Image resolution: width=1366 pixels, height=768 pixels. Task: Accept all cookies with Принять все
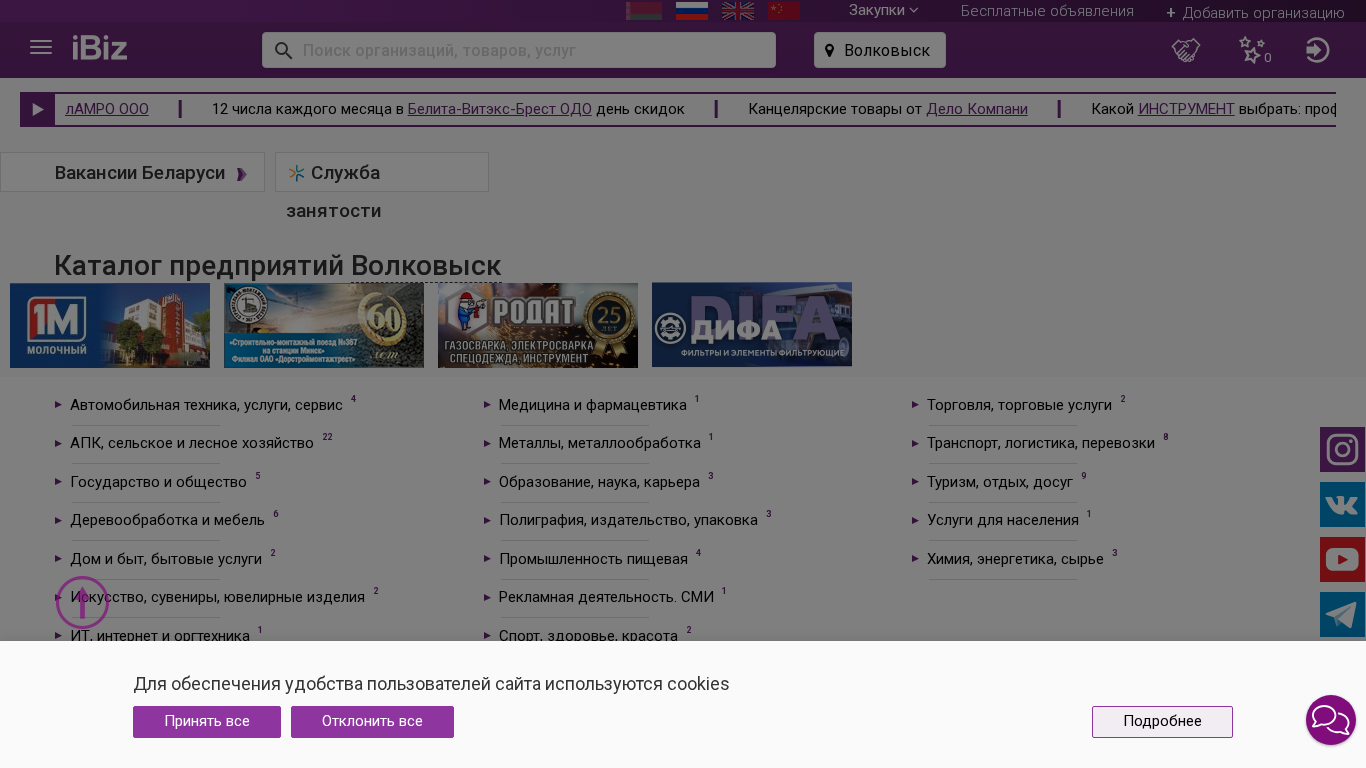207,722
